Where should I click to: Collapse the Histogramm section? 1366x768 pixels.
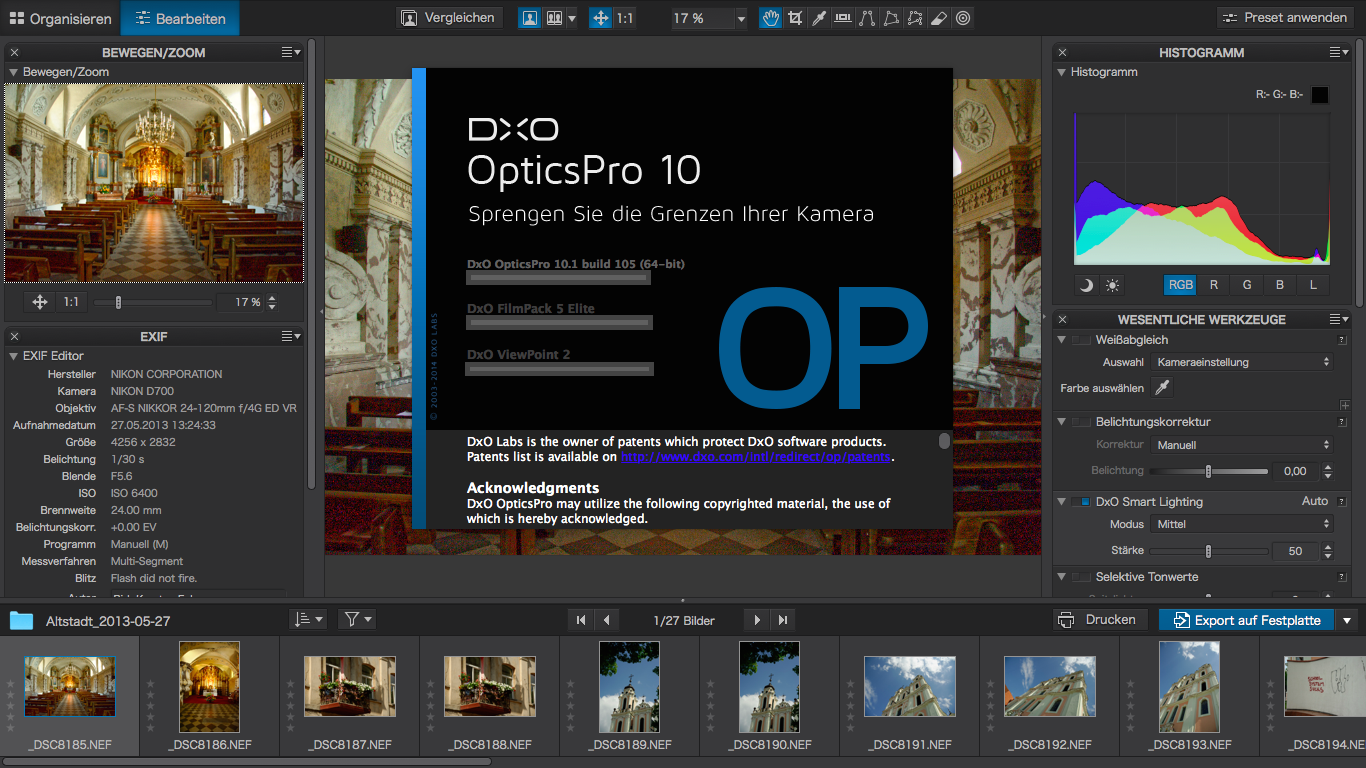pyautogui.click(x=1062, y=72)
